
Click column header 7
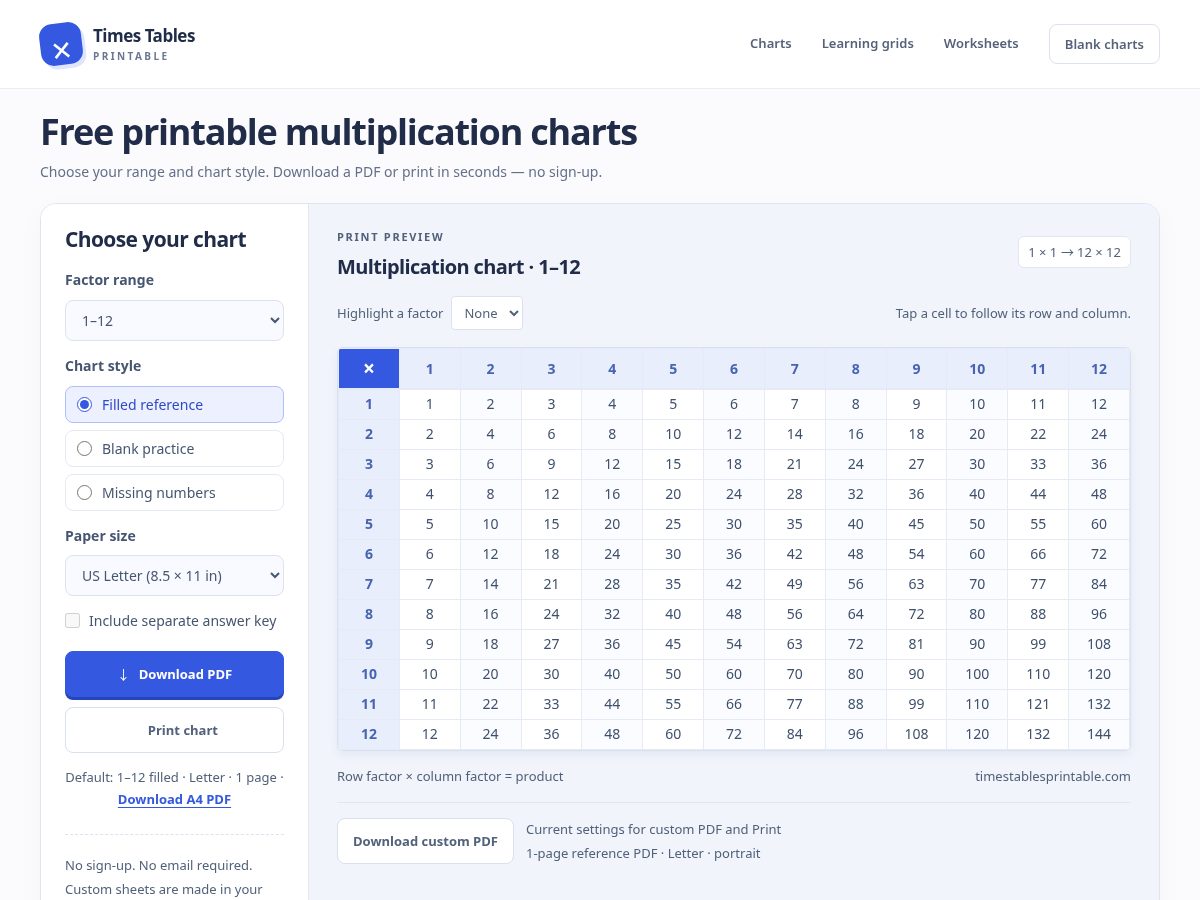tap(795, 369)
